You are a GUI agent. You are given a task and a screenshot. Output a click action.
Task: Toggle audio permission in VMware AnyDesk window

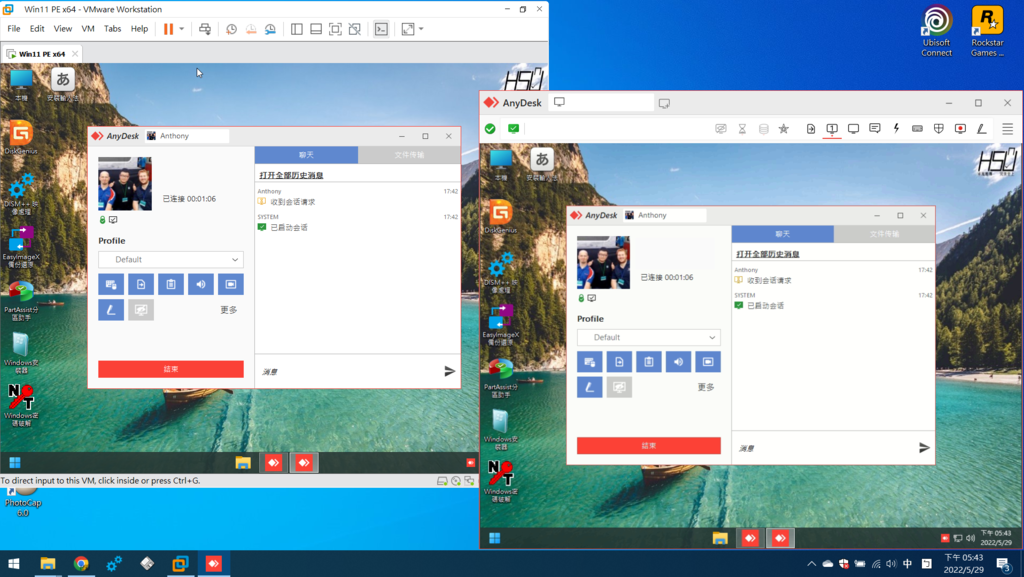click(x=201, y=284)
